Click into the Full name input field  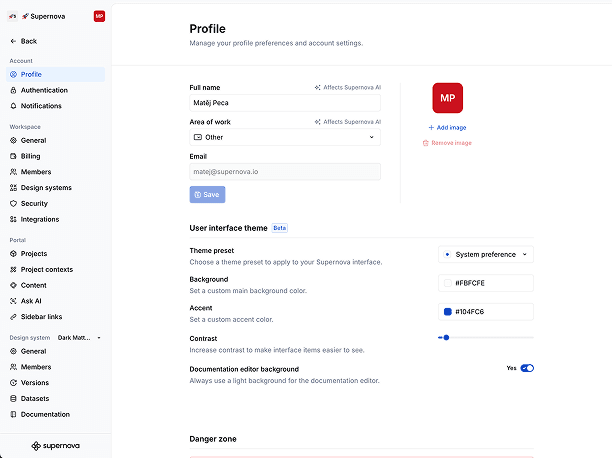click(x=285, y=102)
